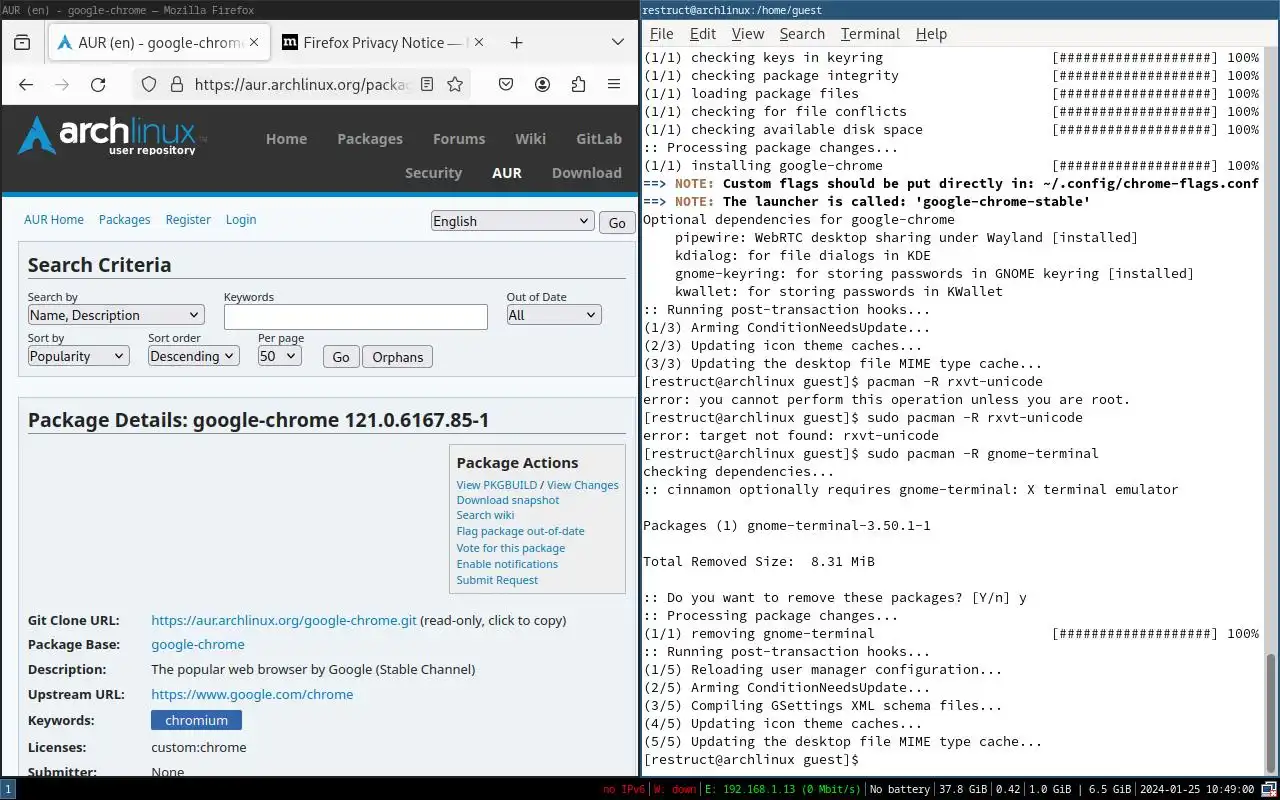Close the AUR google-chrome tab

(253, 43)
